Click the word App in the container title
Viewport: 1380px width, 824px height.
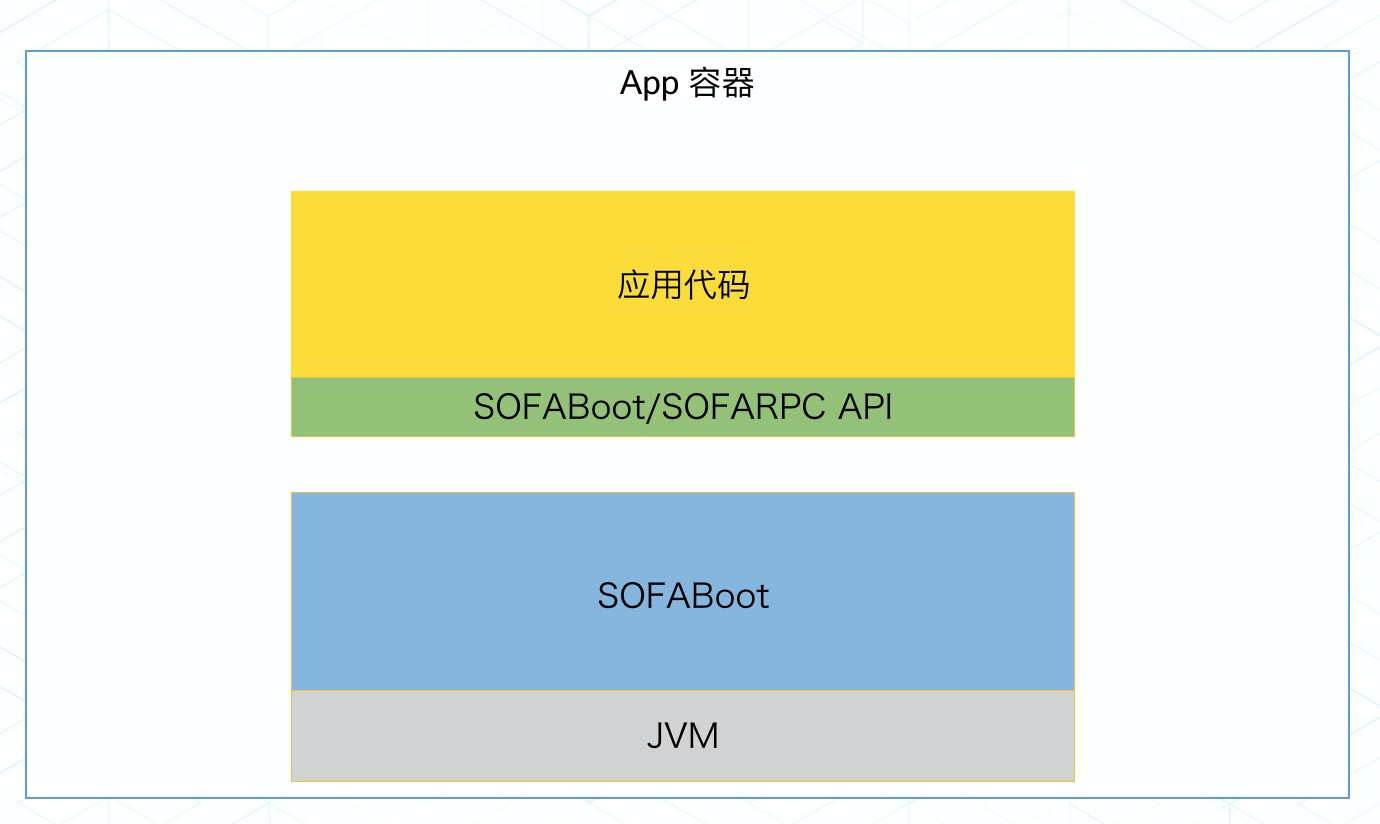[x=649, y=85]
